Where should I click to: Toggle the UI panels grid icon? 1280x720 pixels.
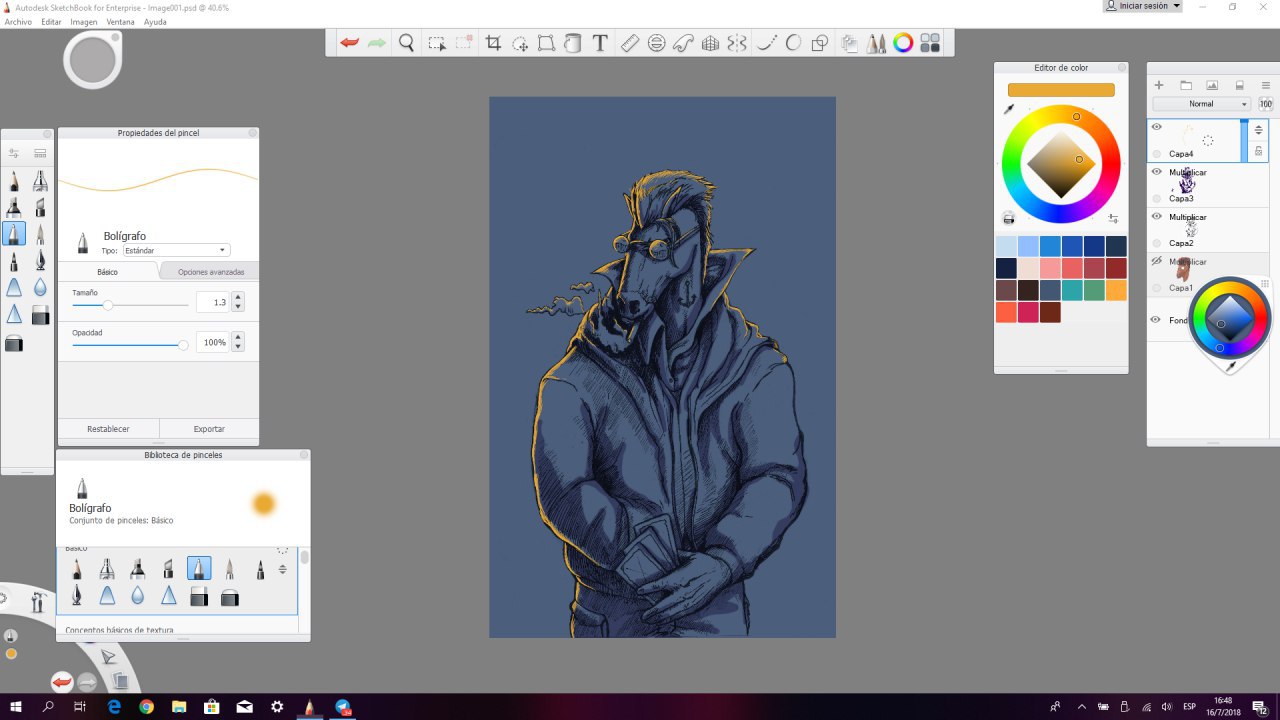coord(930,43)
